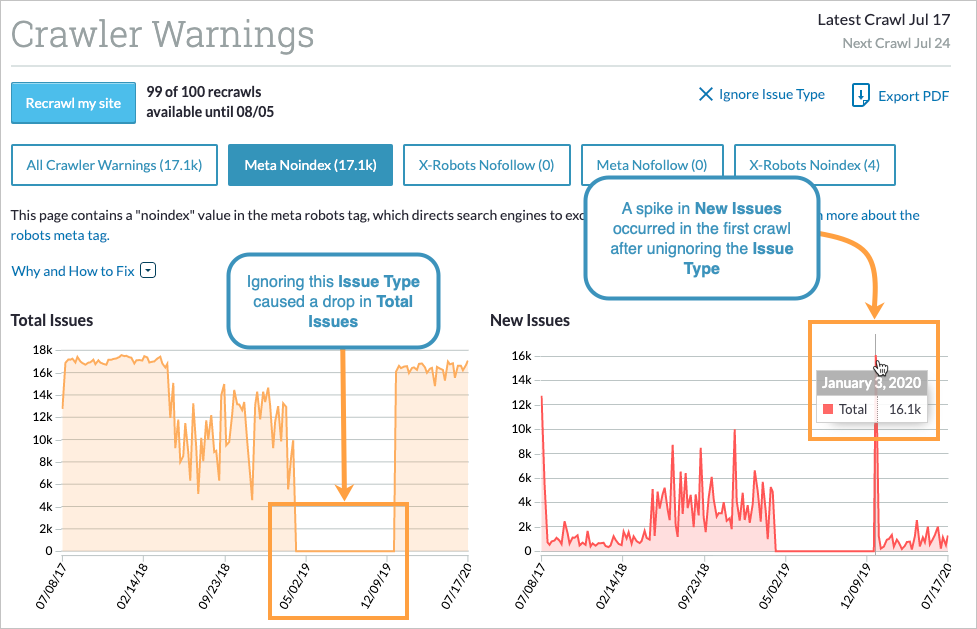Screen dimensions: 977x629
Task: Click the orange arrow pointing to the tooltip
Action: pyautogui.click(x=876, y=290)
